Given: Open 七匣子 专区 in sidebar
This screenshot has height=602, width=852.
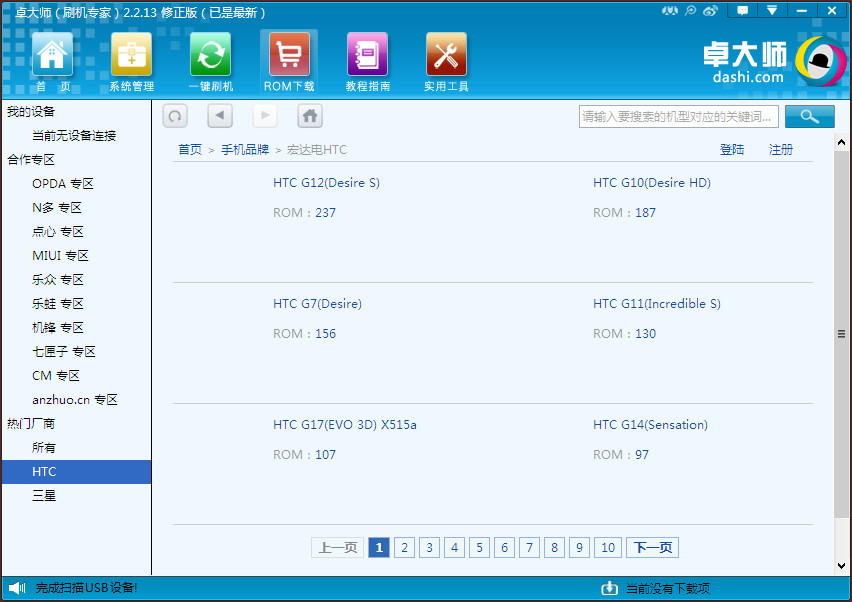Looking at the screenshot, I should pos(77,352).
